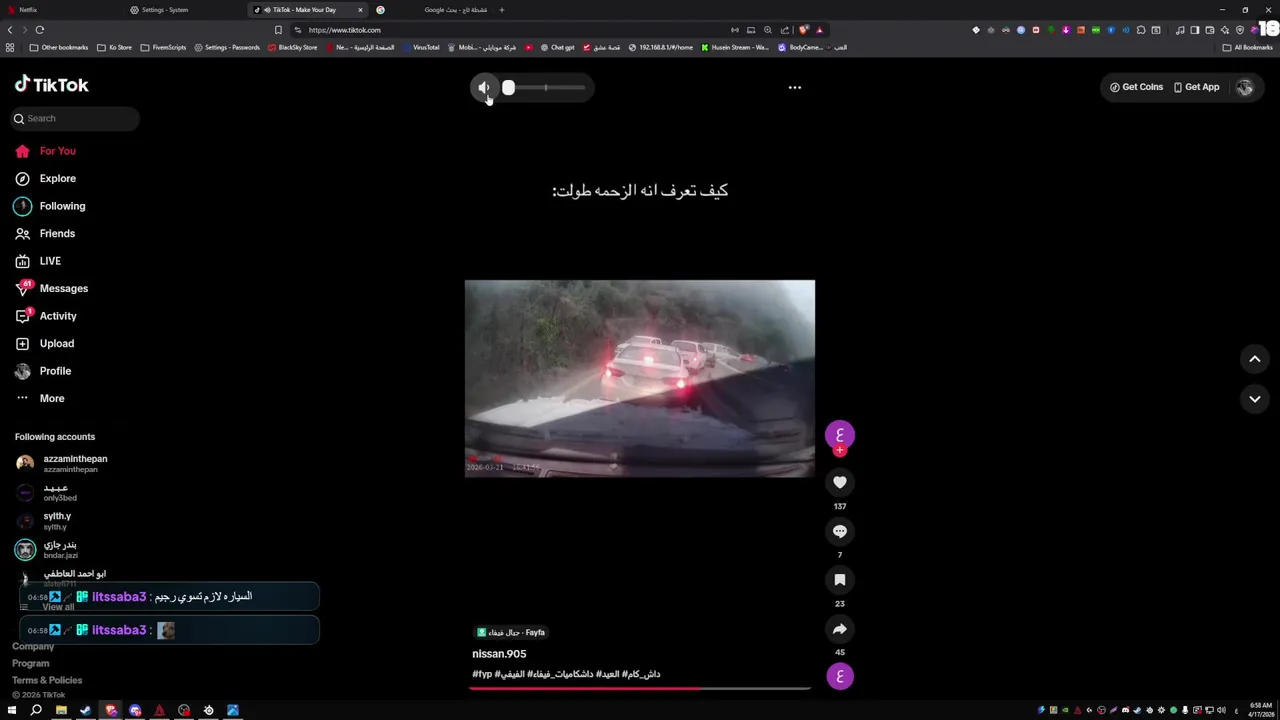
Task: Open the Windows Start menu
Action: [x=11, y=710]
